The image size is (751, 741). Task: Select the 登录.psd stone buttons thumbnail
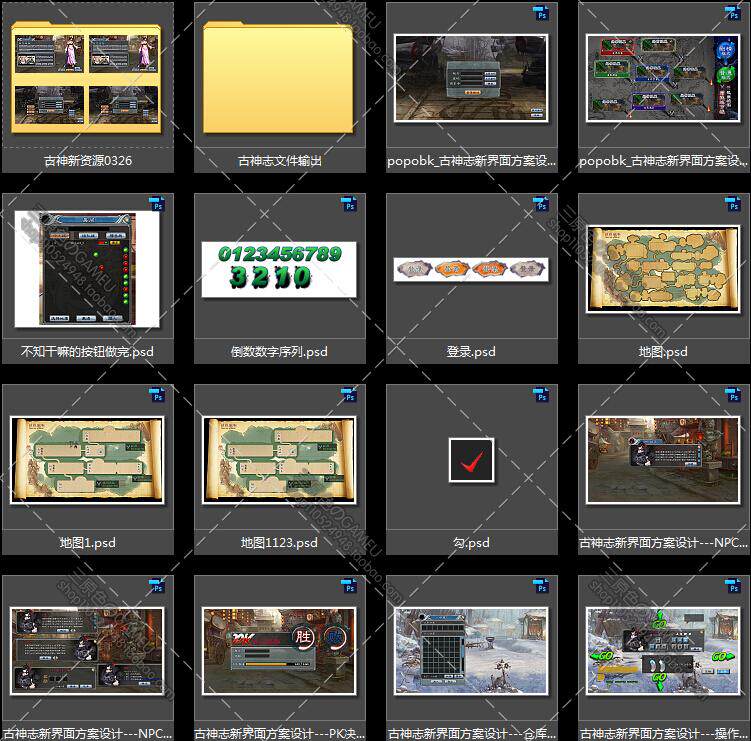click(x=471, y=269)
